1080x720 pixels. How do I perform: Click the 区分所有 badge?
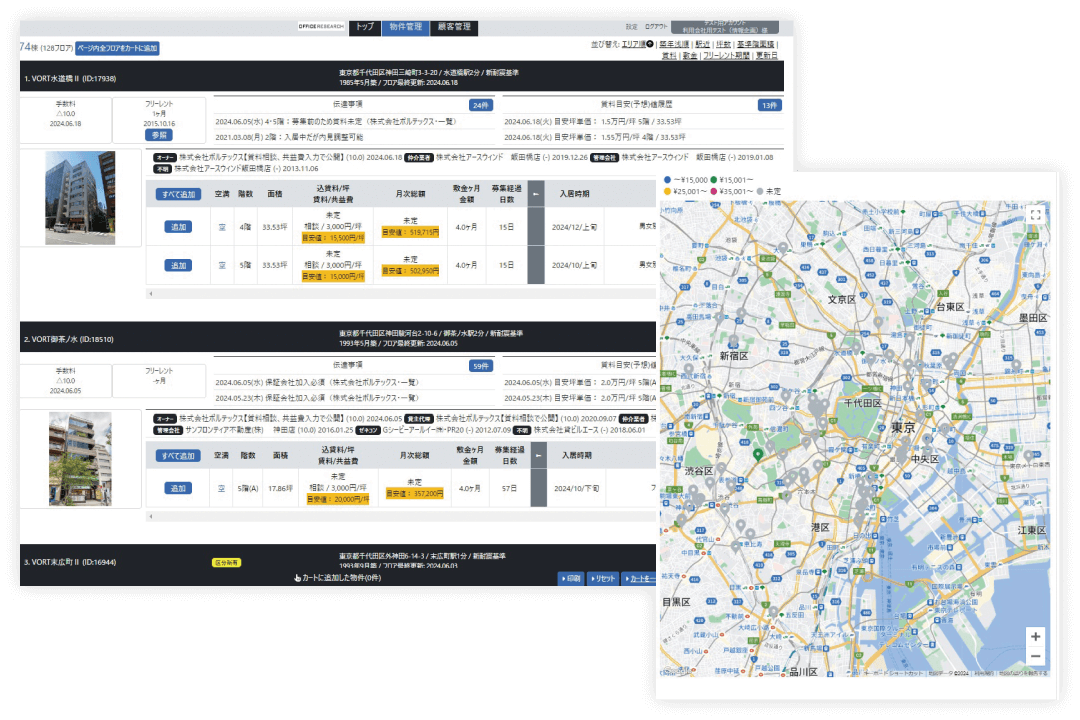pyautogui.click(x=227, y=563)
